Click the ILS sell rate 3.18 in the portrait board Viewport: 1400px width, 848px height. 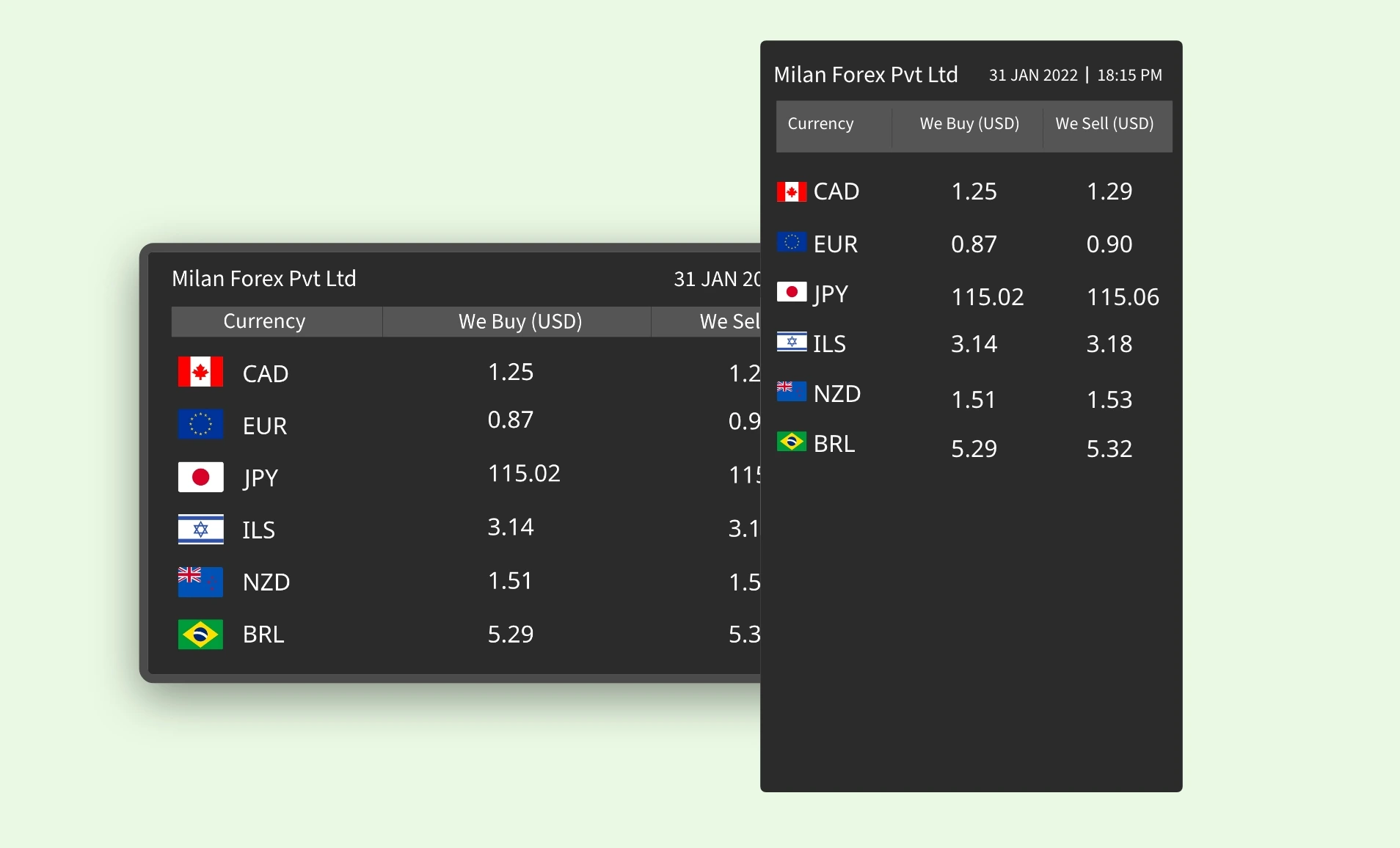click(x=1109, y=344)
